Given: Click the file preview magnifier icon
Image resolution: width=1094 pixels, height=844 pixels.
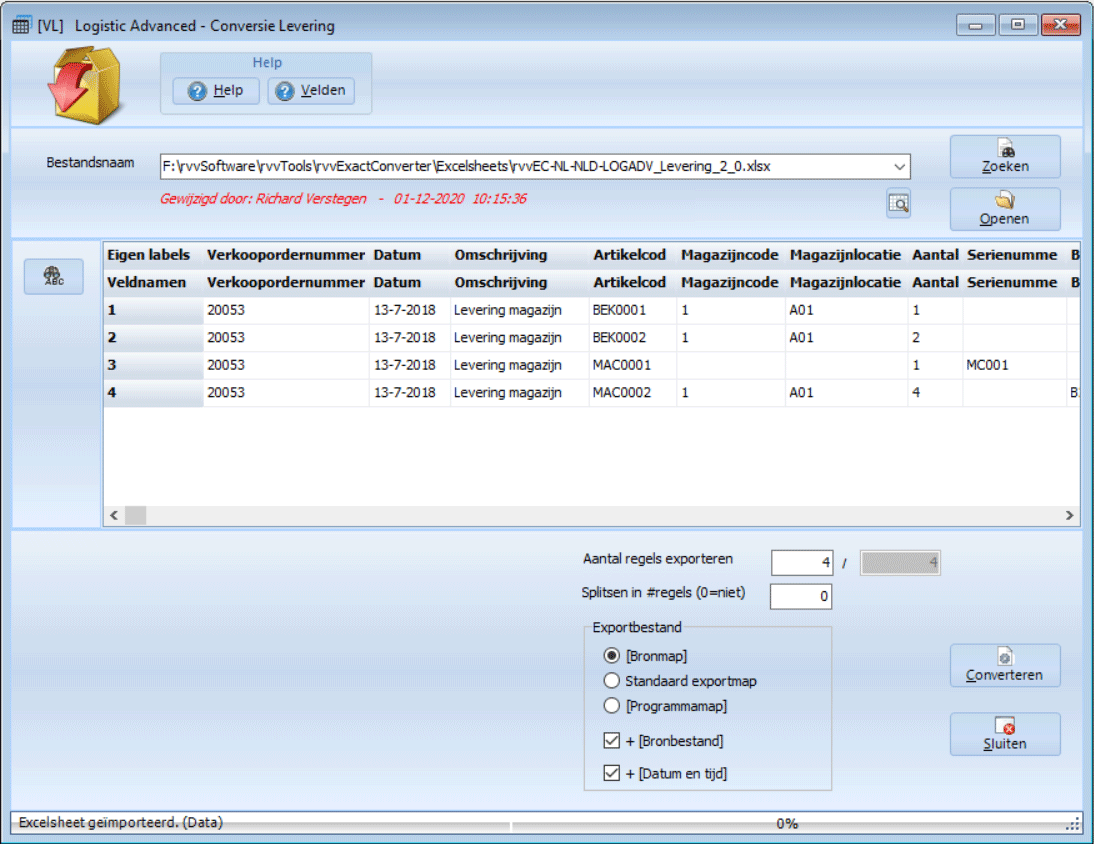Looking at the screenshot, I should tap(898, 204).
